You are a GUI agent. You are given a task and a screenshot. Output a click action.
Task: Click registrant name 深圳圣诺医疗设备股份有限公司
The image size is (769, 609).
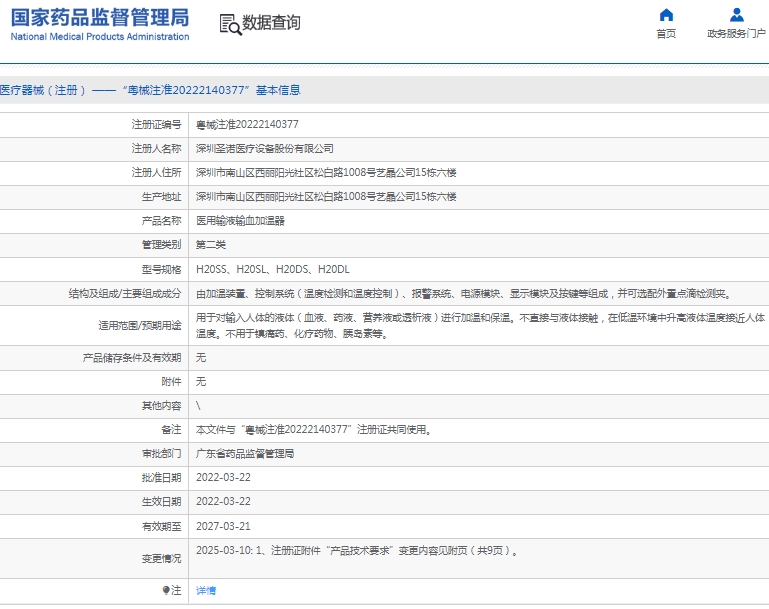click(265, 149)
